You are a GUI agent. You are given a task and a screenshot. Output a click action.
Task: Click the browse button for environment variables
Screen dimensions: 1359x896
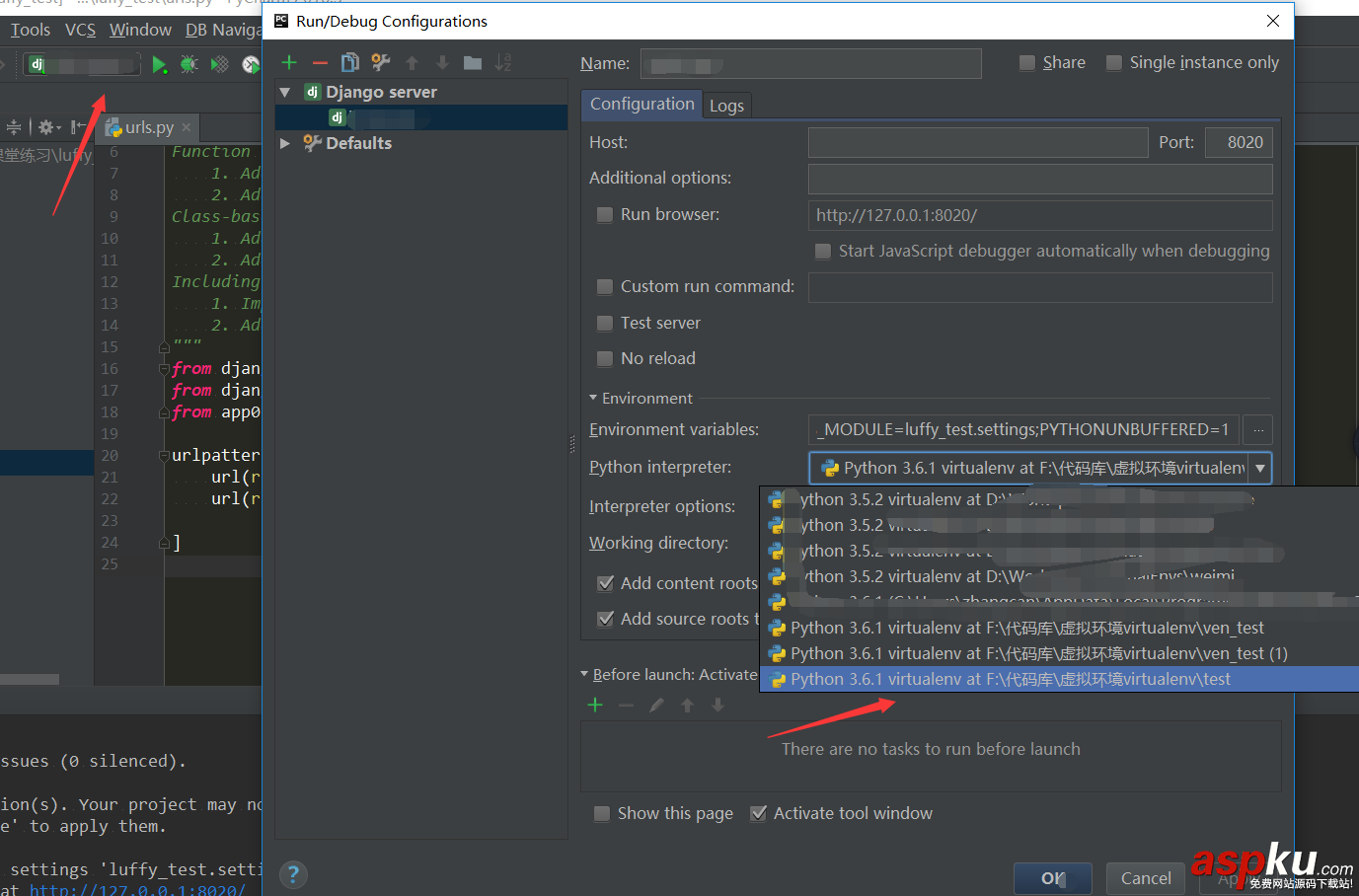1257,429
